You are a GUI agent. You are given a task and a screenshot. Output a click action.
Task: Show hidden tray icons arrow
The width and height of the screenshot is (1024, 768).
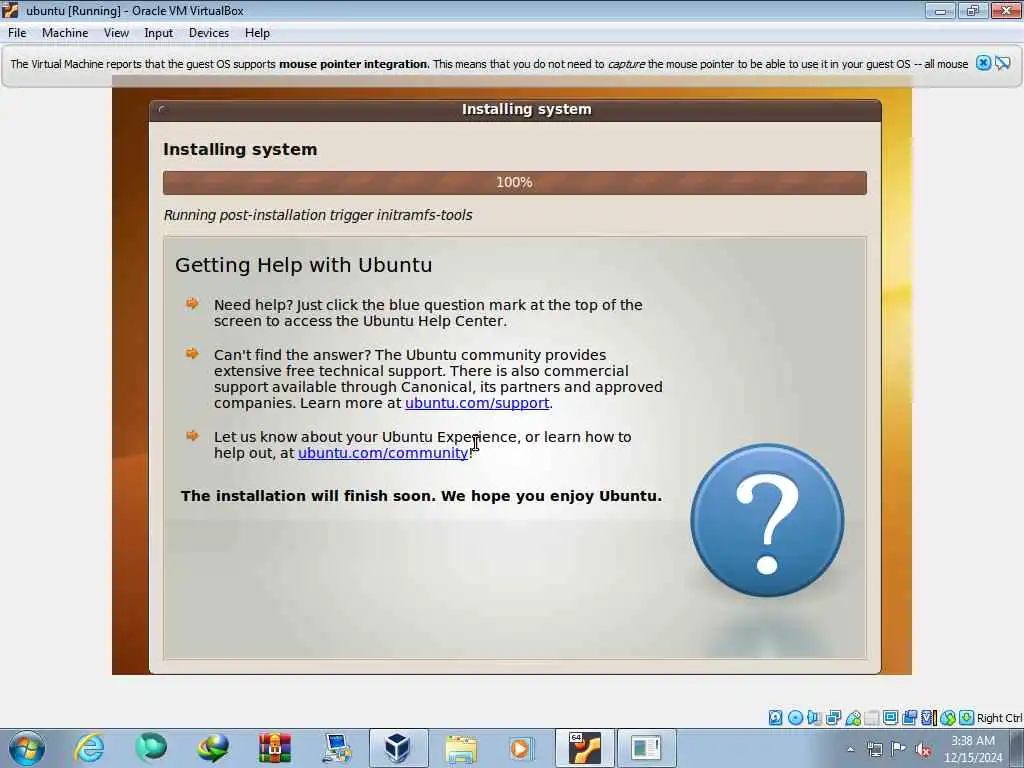pyautogui.click(x=850, y=749)
